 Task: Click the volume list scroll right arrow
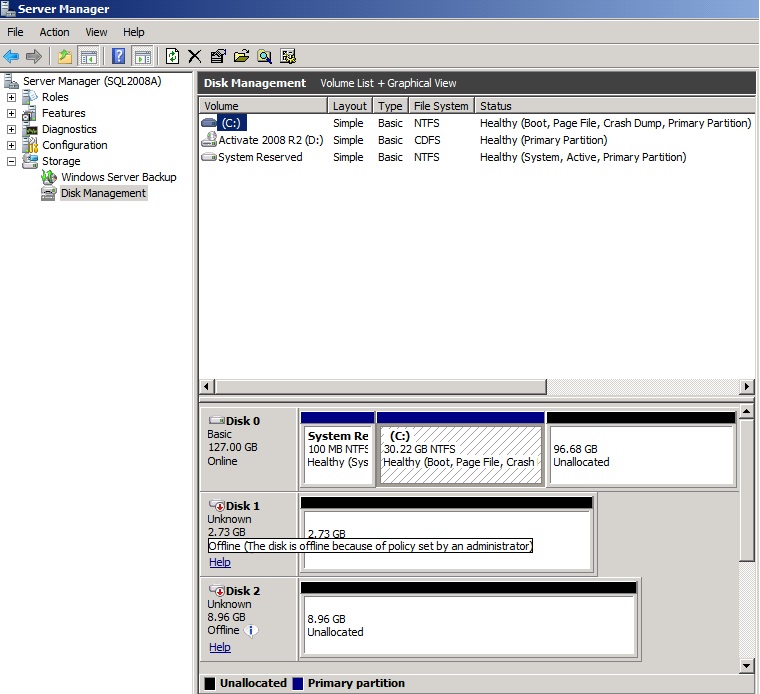click(746, 387)
